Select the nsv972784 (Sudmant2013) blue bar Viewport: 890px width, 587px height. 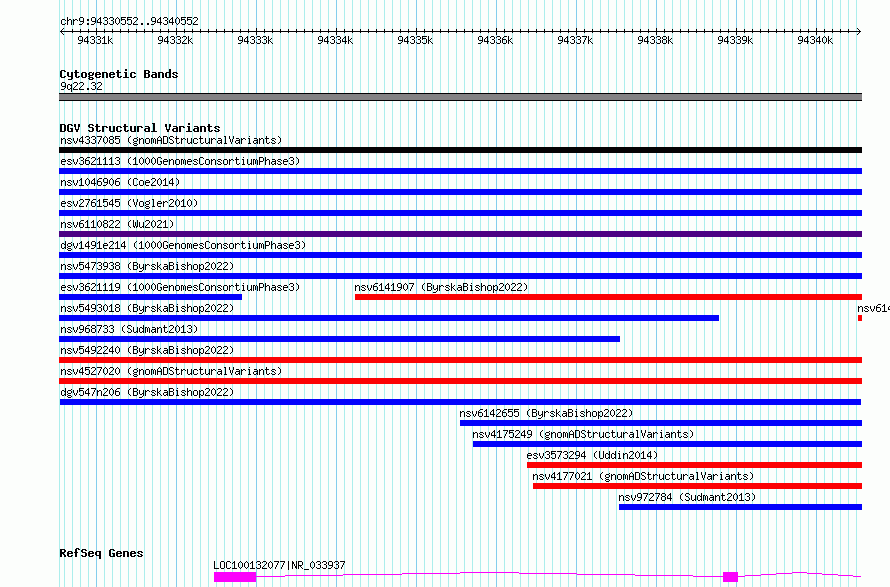point(740,507)
